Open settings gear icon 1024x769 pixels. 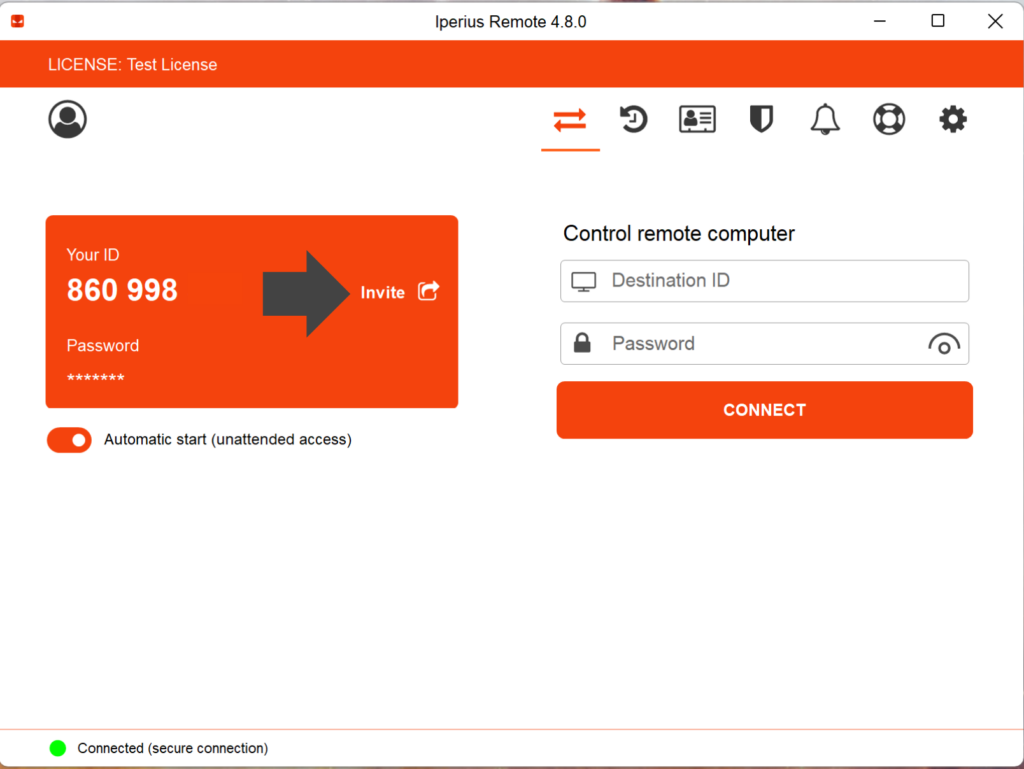pyautogui.click(x=953, y=119)
